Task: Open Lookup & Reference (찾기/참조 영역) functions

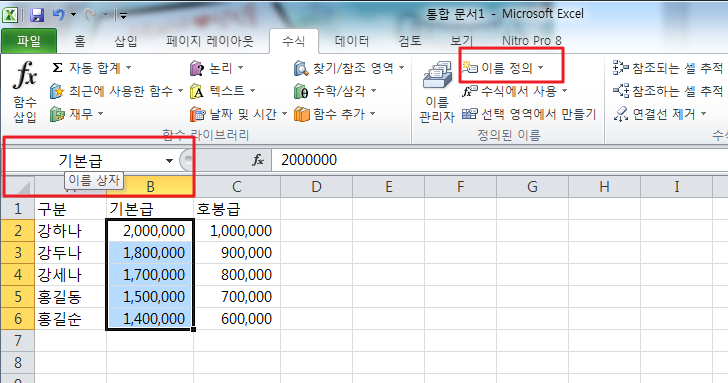Action: click(348, 68)
